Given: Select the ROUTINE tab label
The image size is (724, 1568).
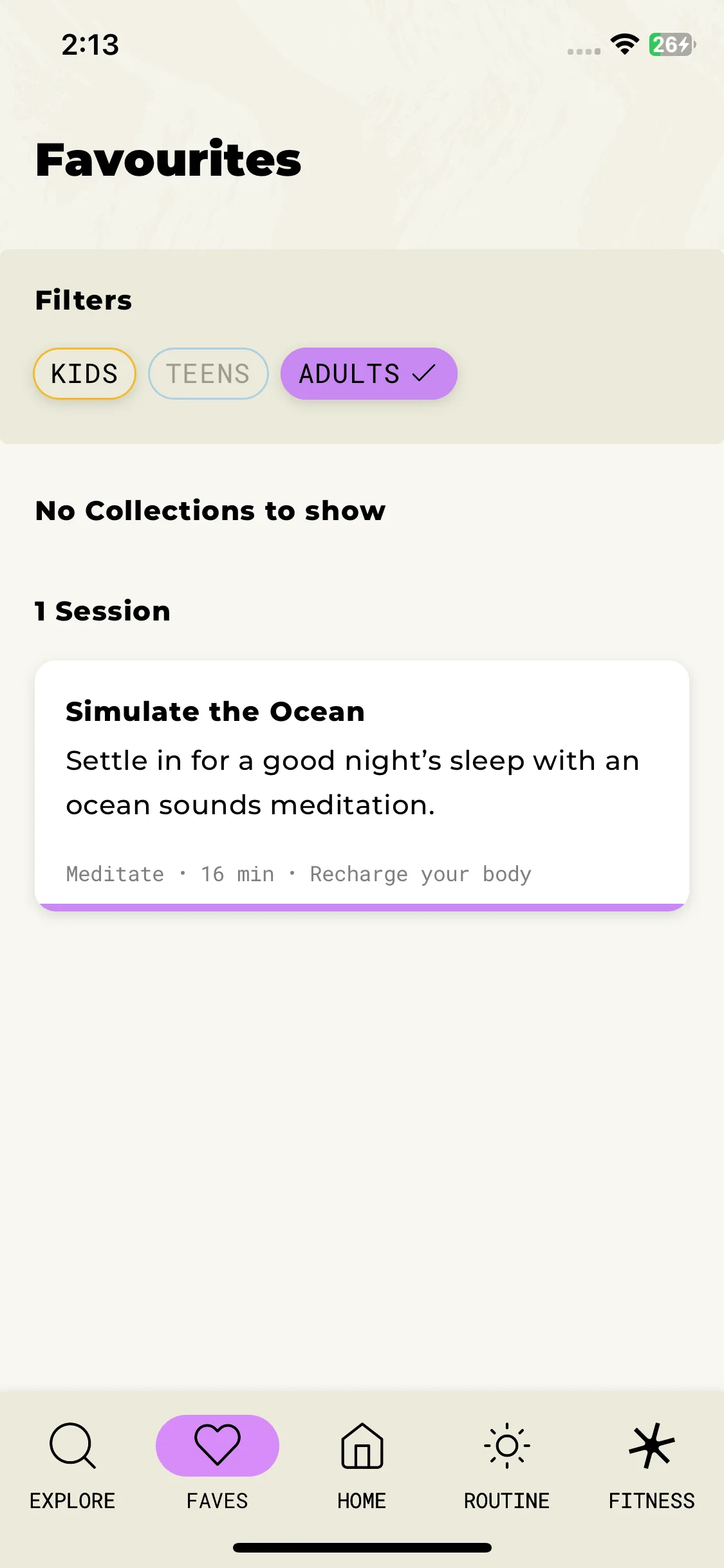Looking at the screenshot, I should pyautogui.click(x=507, y=1501).
